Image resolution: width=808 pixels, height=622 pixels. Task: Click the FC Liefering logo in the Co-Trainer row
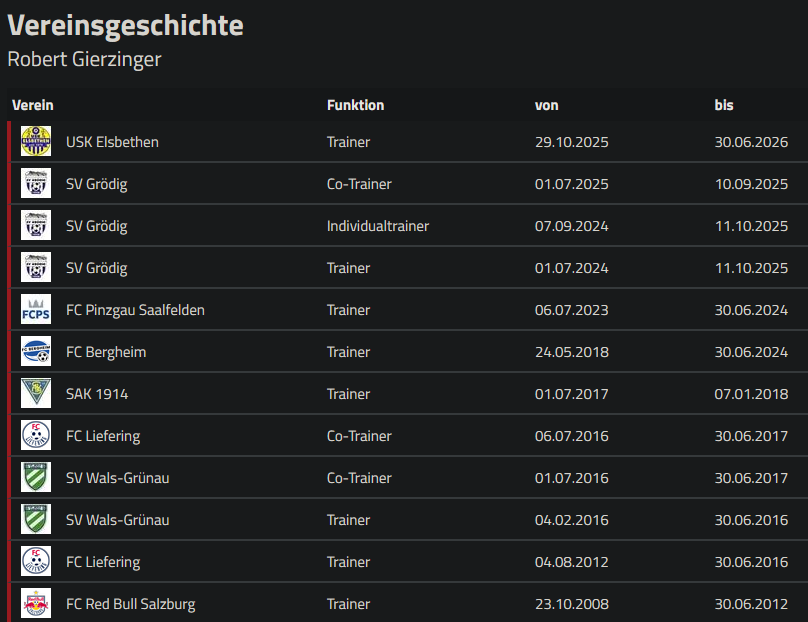[x=36, y=436]
